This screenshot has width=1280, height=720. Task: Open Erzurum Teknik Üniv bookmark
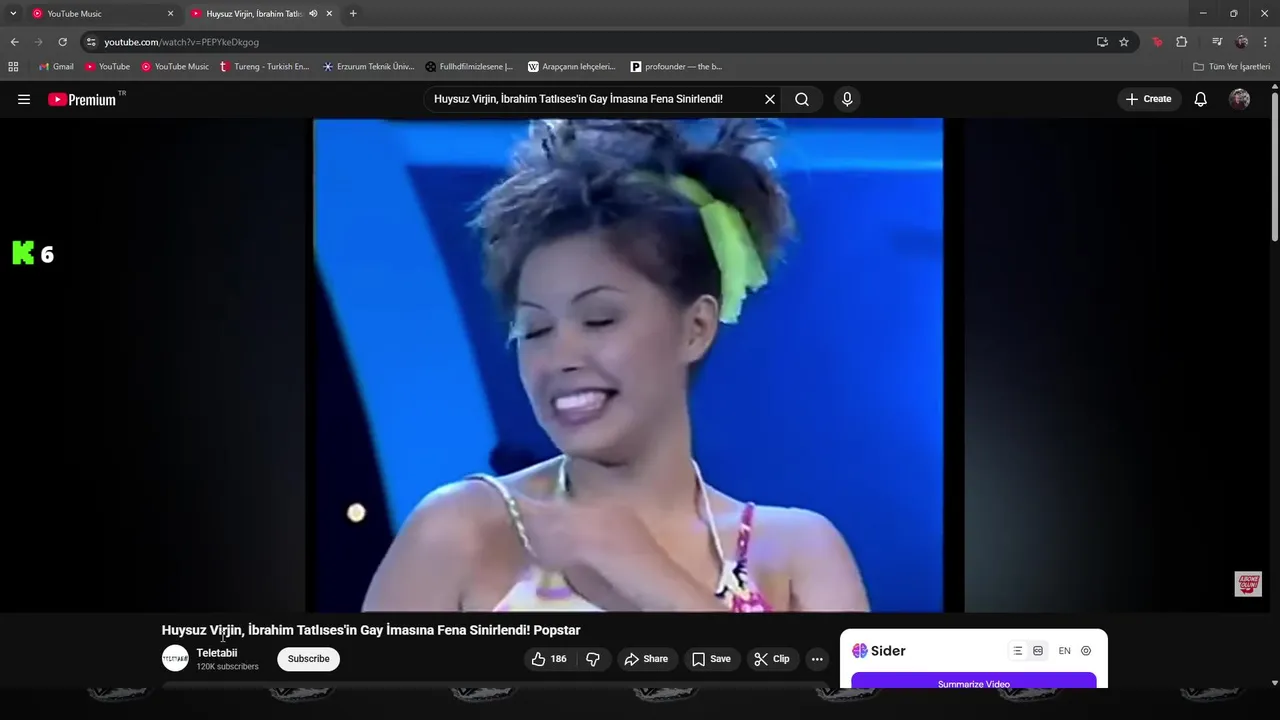tap(368, 67)
